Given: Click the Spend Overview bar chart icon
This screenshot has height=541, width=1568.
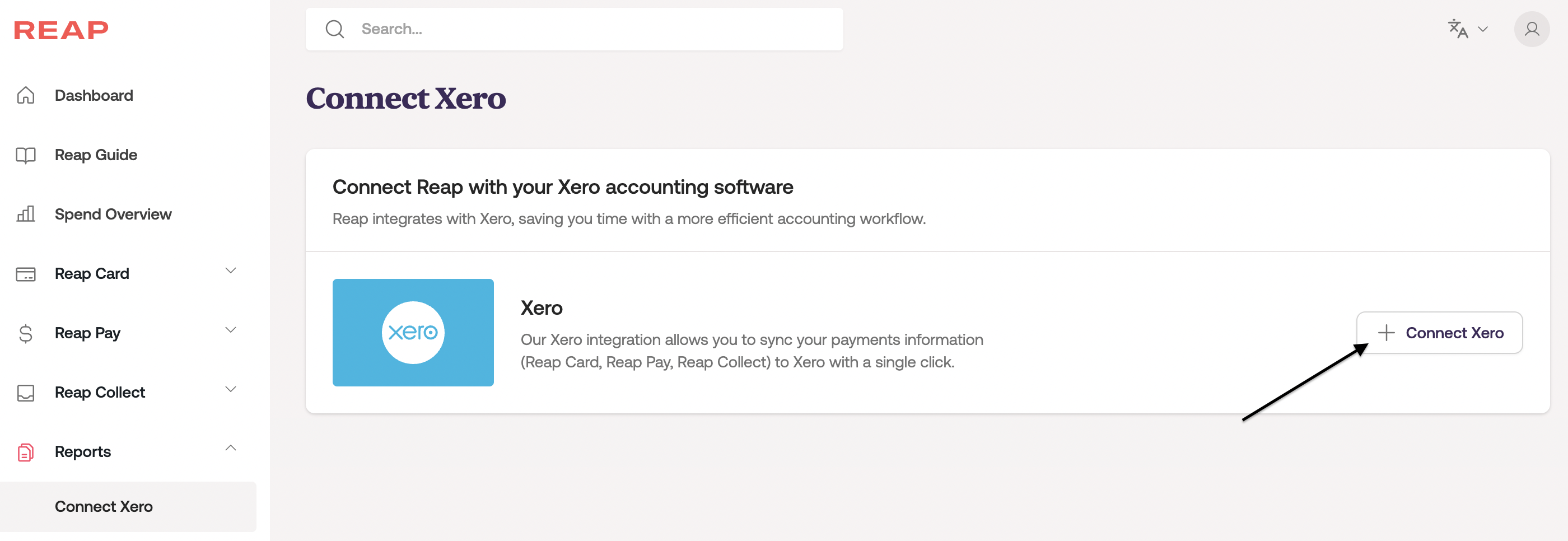Looking at the screenshot, I should tap(26, 214).
